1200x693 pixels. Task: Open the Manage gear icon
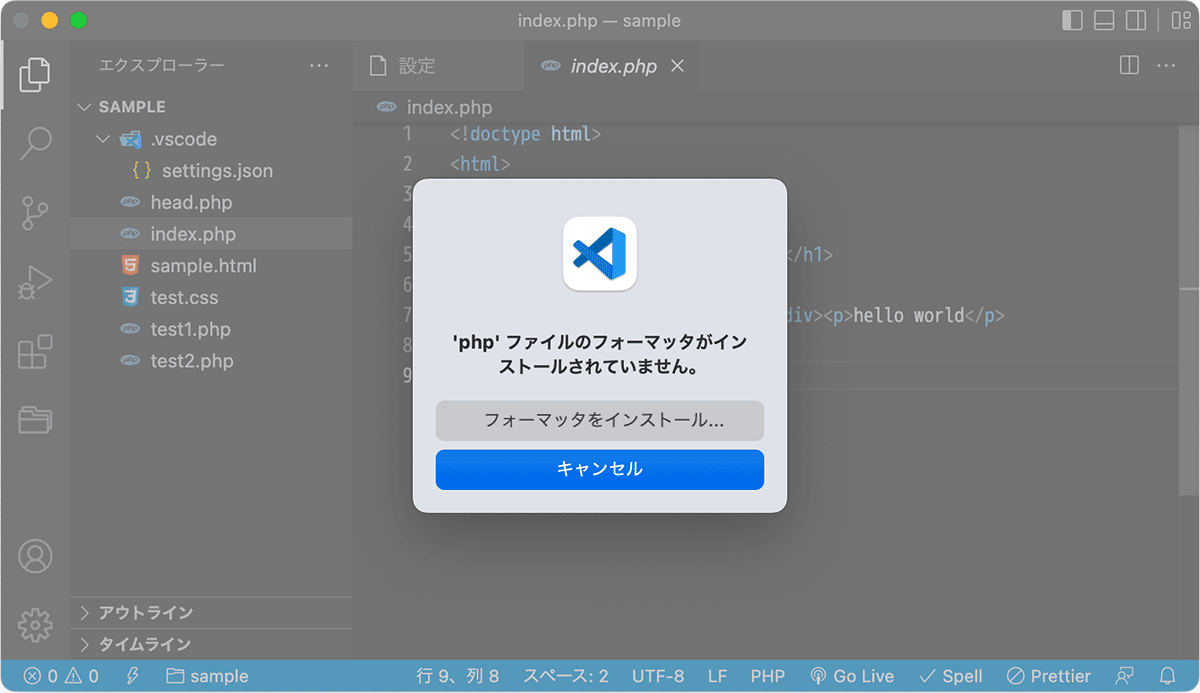[35, 625]
